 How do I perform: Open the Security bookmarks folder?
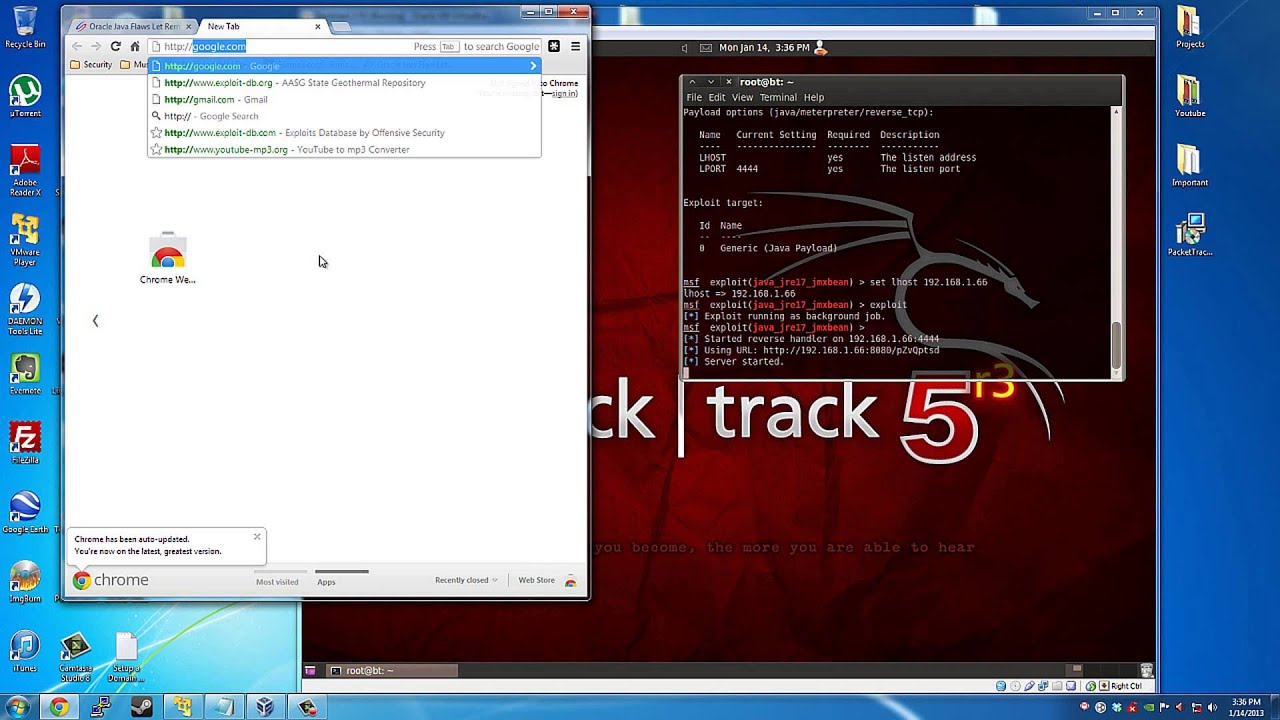[x=91, y=65]
